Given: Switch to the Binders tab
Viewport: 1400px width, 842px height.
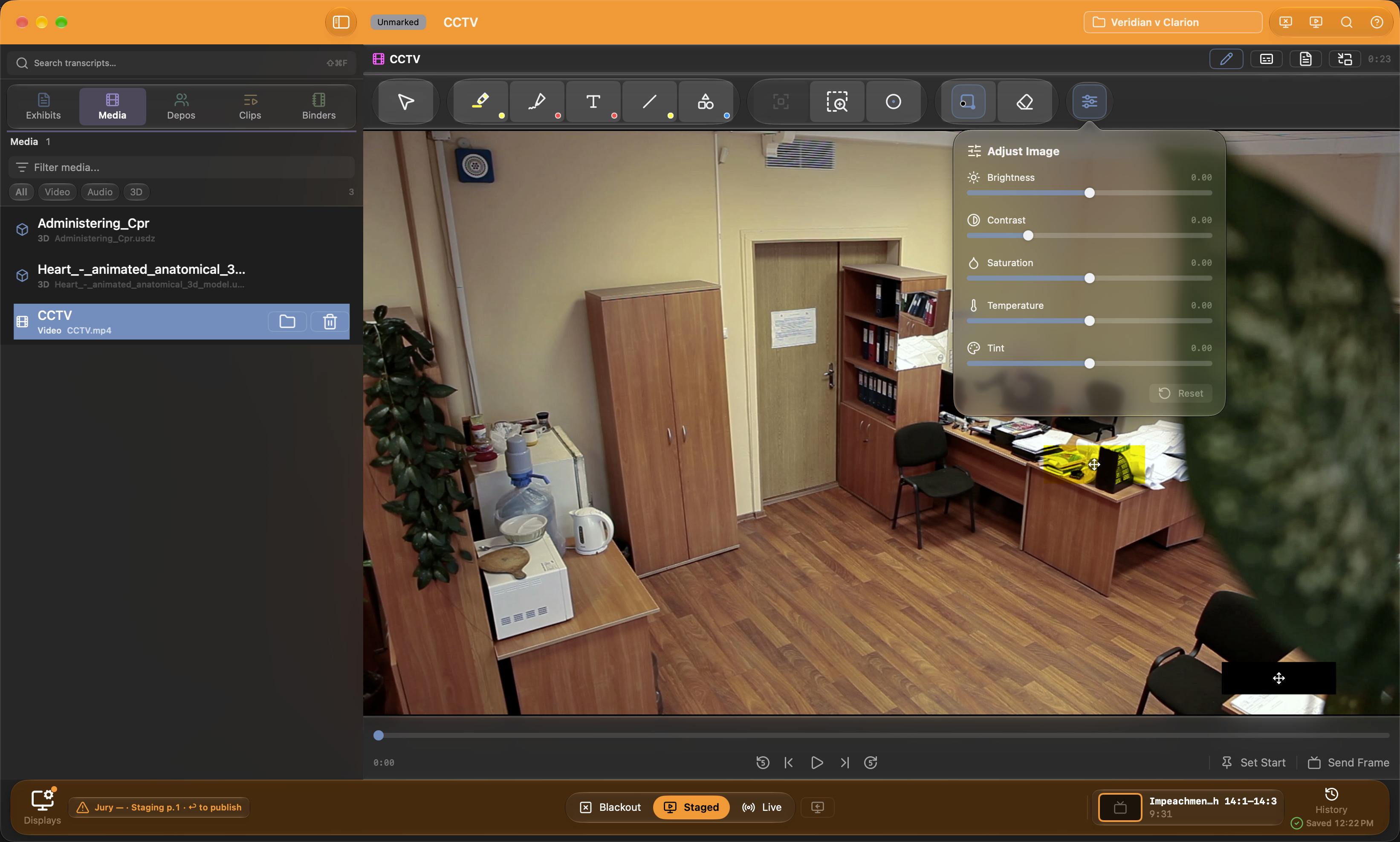Looking at the screenshot, I should pos(319,107).
